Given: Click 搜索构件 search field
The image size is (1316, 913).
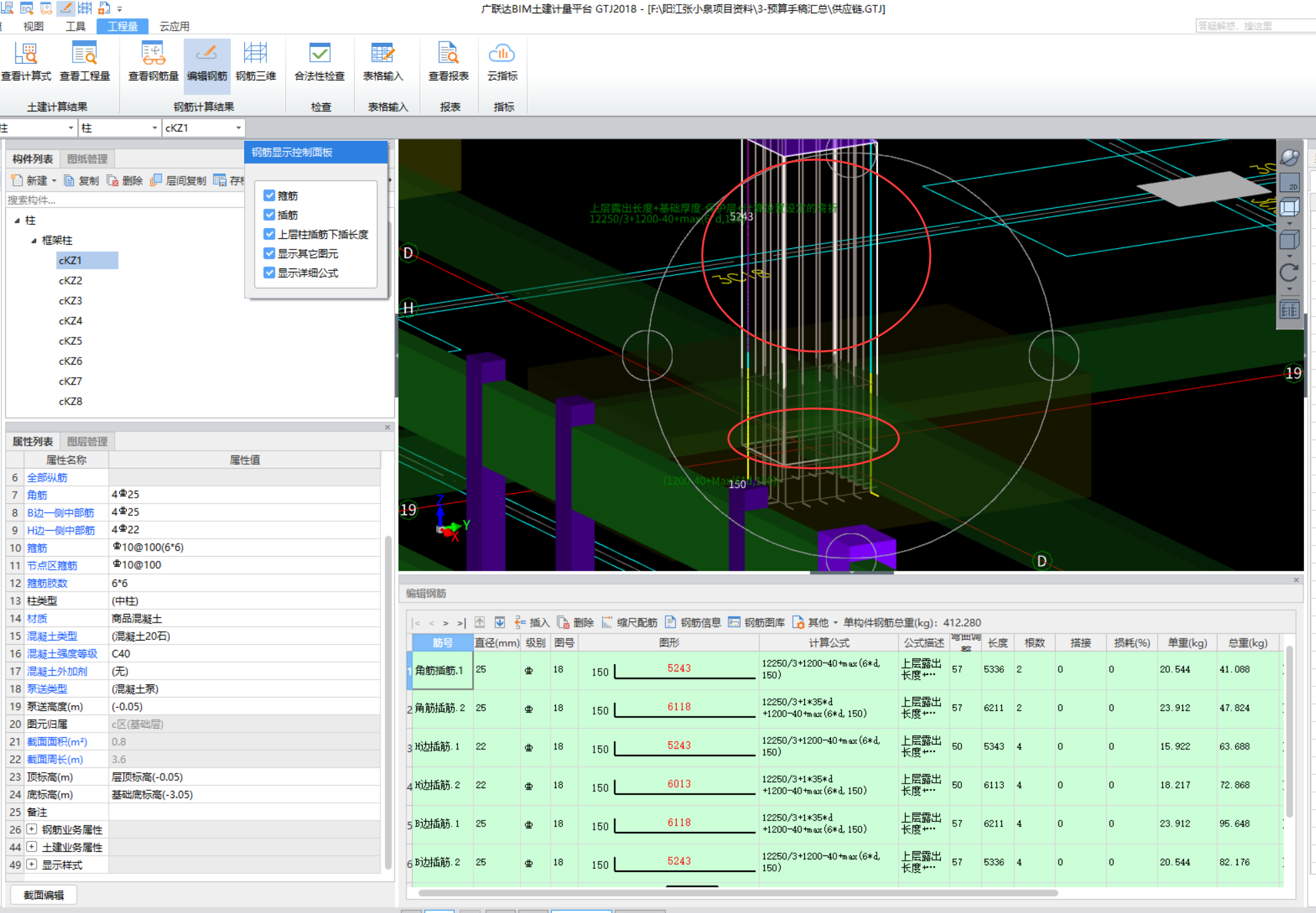Looking at the screenshot, I should (x=125, y=200).
